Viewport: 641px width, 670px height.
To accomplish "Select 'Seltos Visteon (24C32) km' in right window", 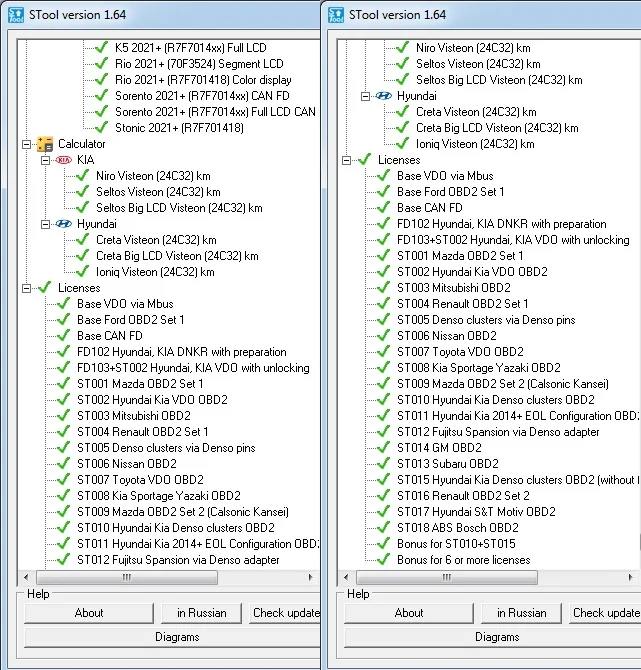I will [x=478, y=64].
